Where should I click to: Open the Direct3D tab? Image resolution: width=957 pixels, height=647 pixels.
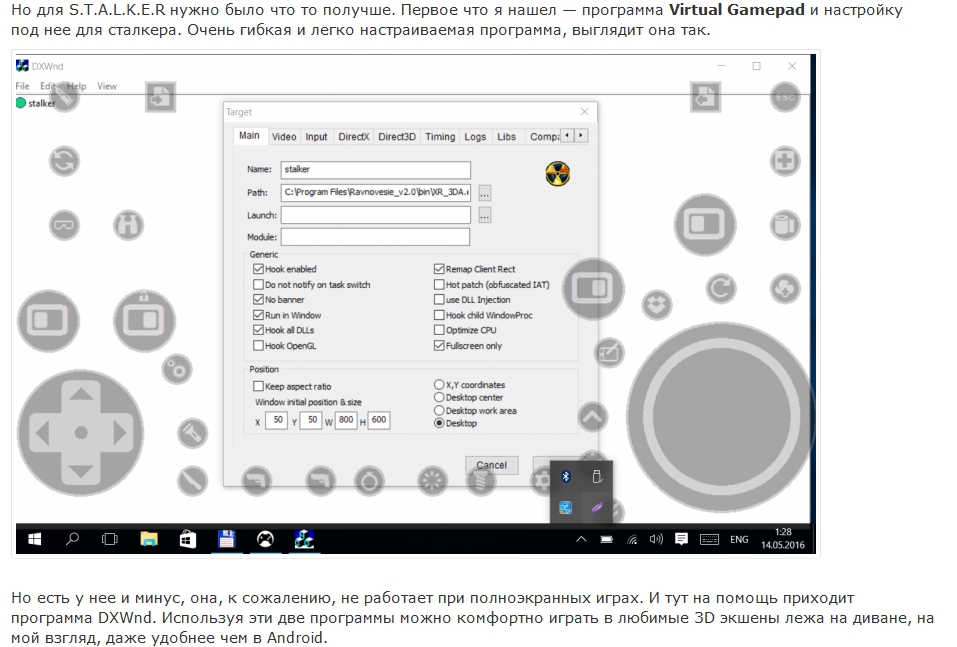pyautogui.click(x=397, y=137)
